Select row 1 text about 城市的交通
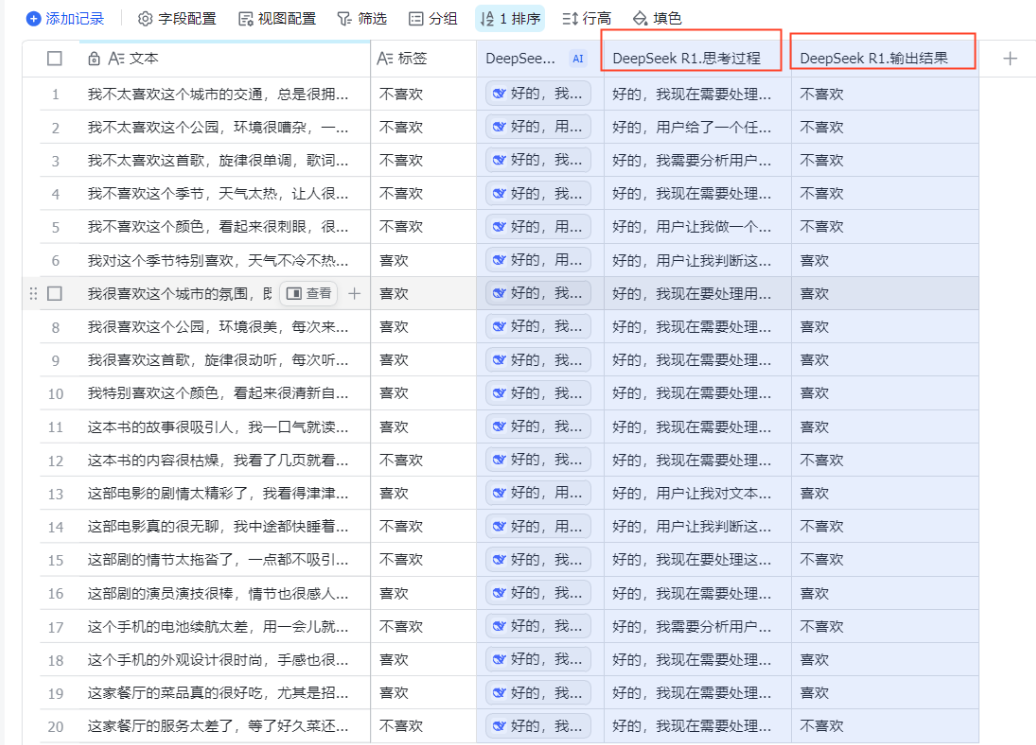 click(x=218, y=94)
